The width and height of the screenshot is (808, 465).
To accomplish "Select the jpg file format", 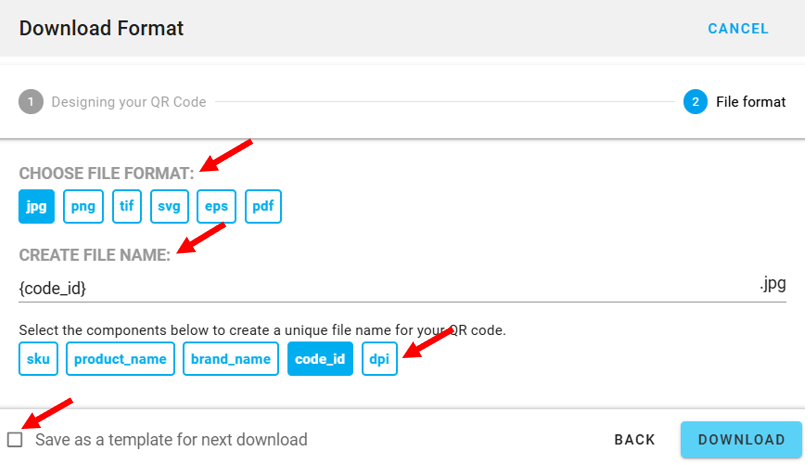I will coord(37,207).
